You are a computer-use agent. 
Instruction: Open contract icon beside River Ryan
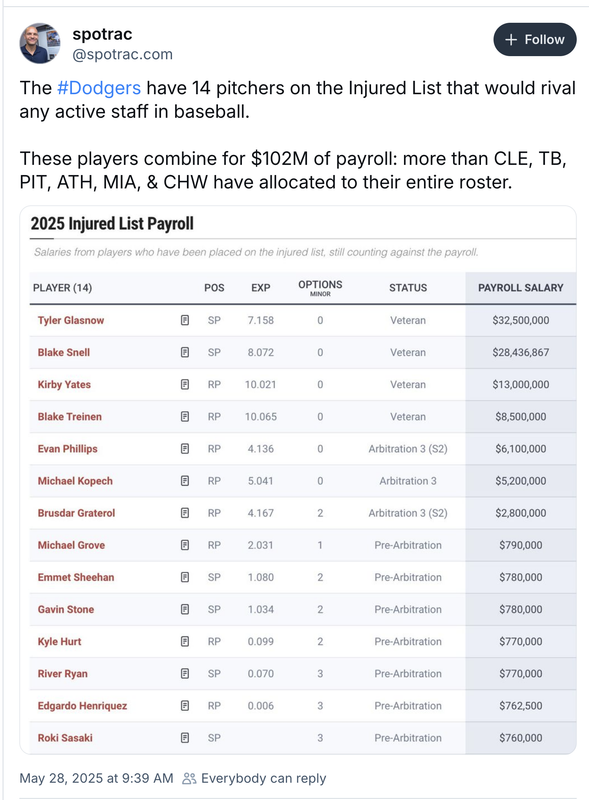point(185,674)
